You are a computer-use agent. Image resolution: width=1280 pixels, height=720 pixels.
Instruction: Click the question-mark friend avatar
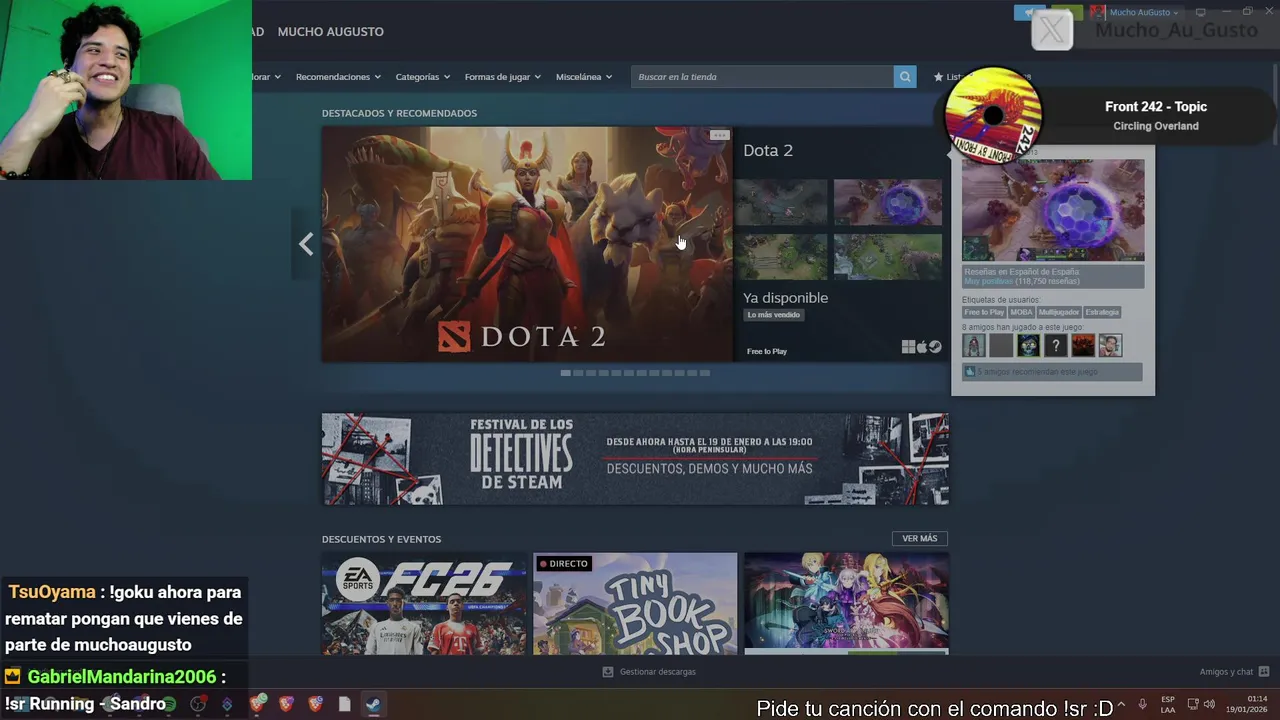pyautogui.click(x=1056, y=345)
